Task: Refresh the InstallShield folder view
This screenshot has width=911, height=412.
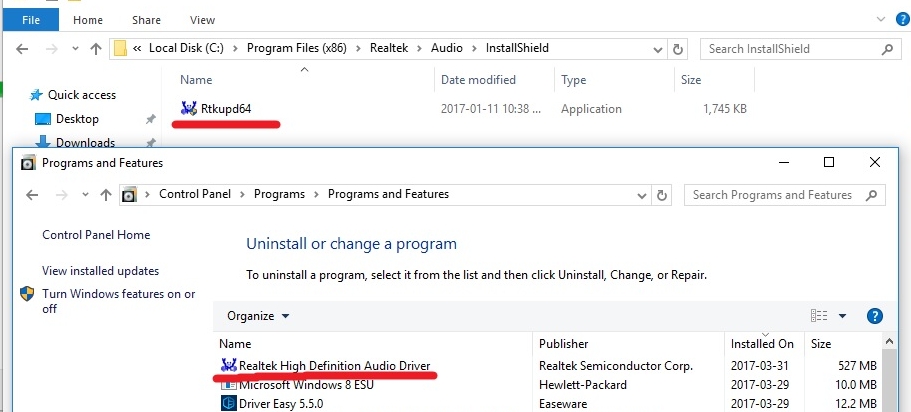Action: (677, 49)
